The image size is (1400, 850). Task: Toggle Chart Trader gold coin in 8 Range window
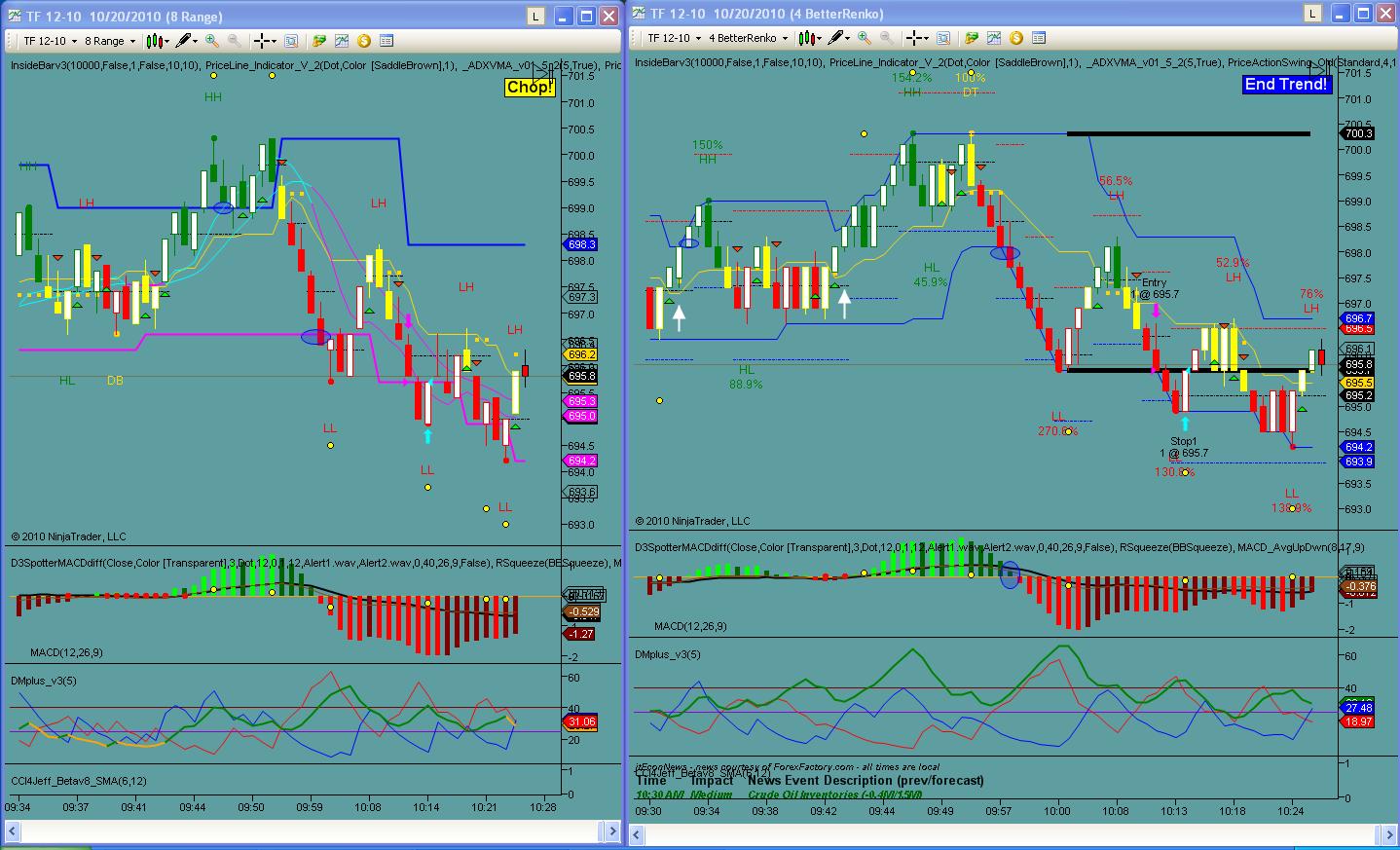pos(364,41)
